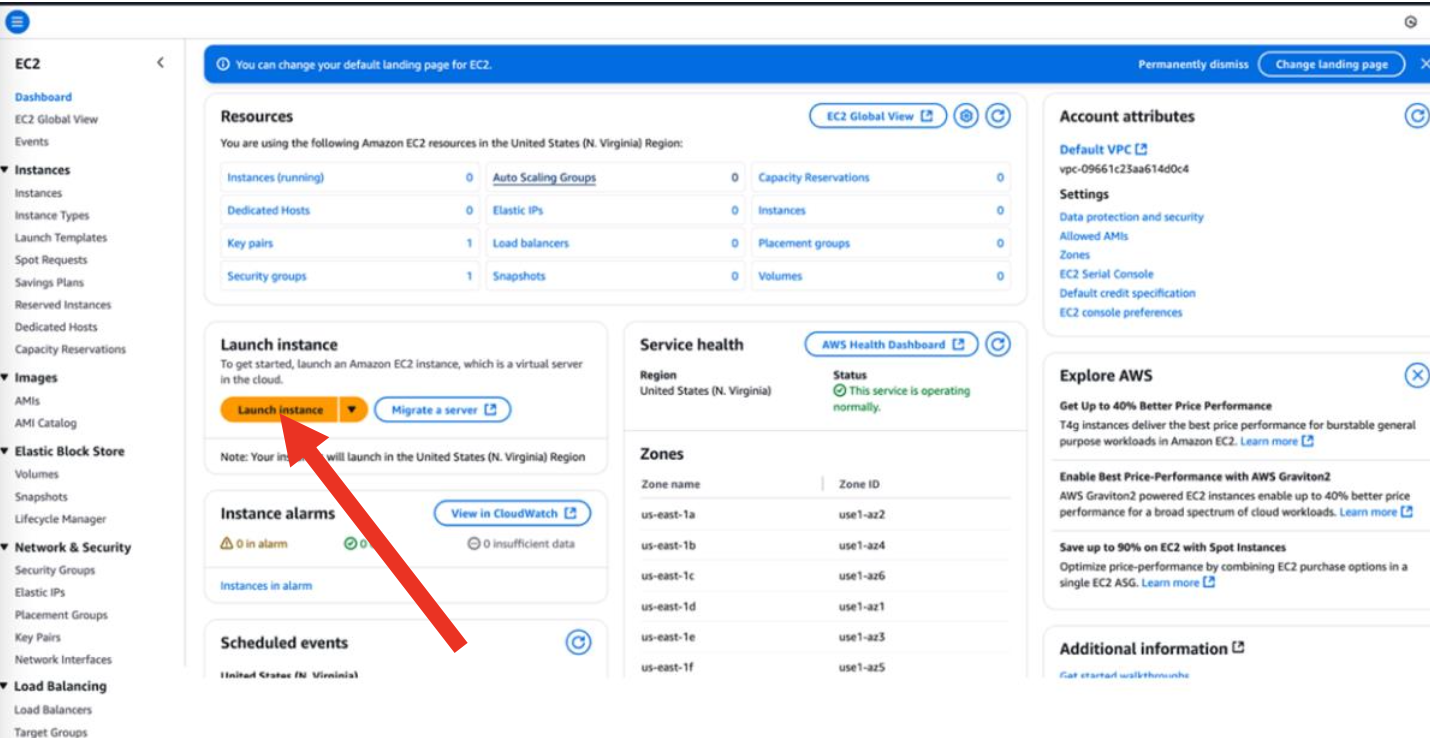Open the Launch instance dropdown arrow

(353, 410)
